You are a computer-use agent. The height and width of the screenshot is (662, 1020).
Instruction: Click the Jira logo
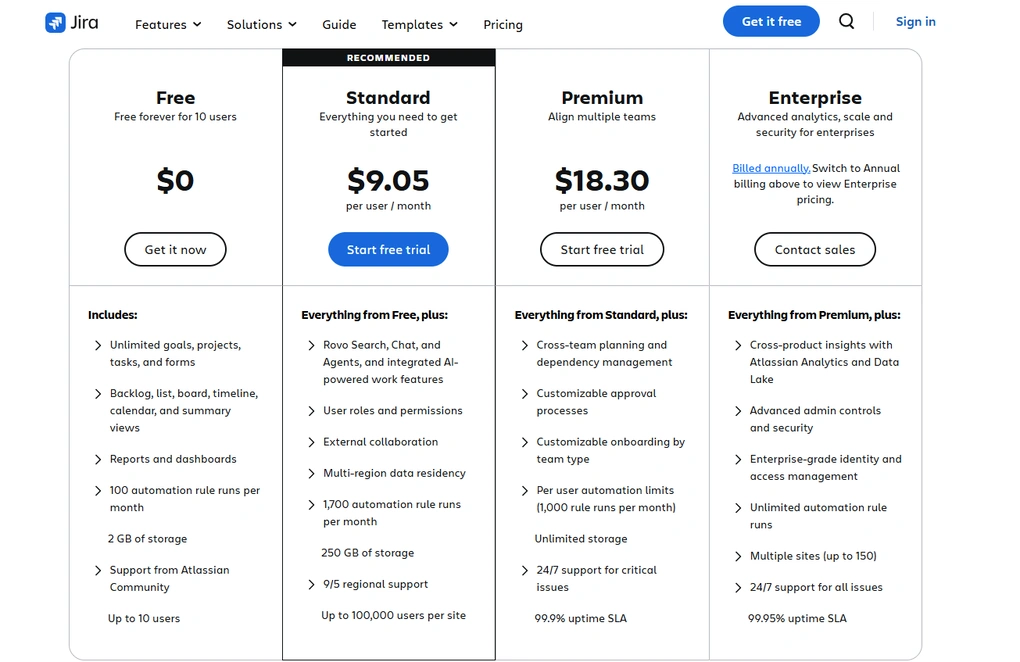(70, 21)
